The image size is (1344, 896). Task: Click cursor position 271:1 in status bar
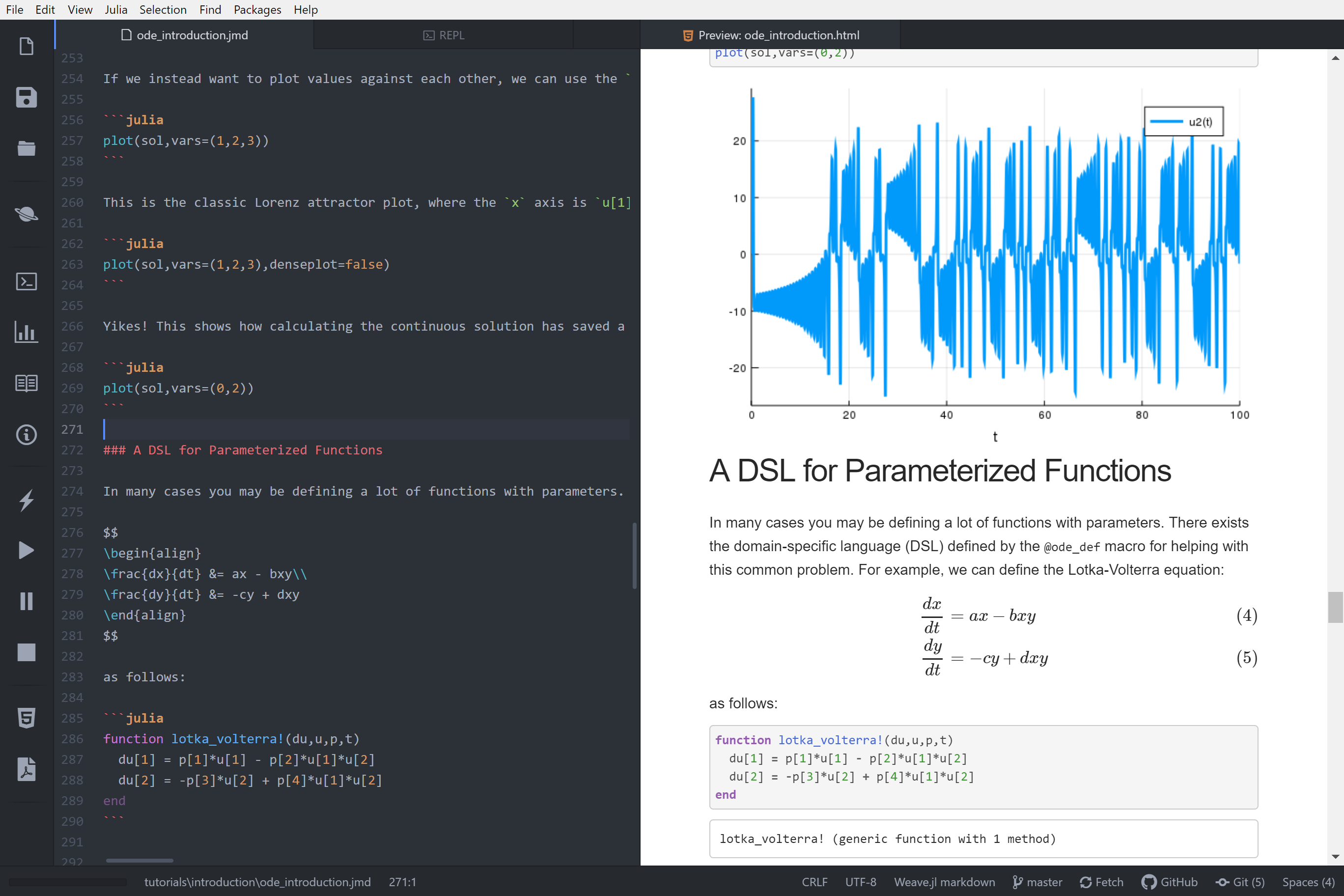click(402, 882)
